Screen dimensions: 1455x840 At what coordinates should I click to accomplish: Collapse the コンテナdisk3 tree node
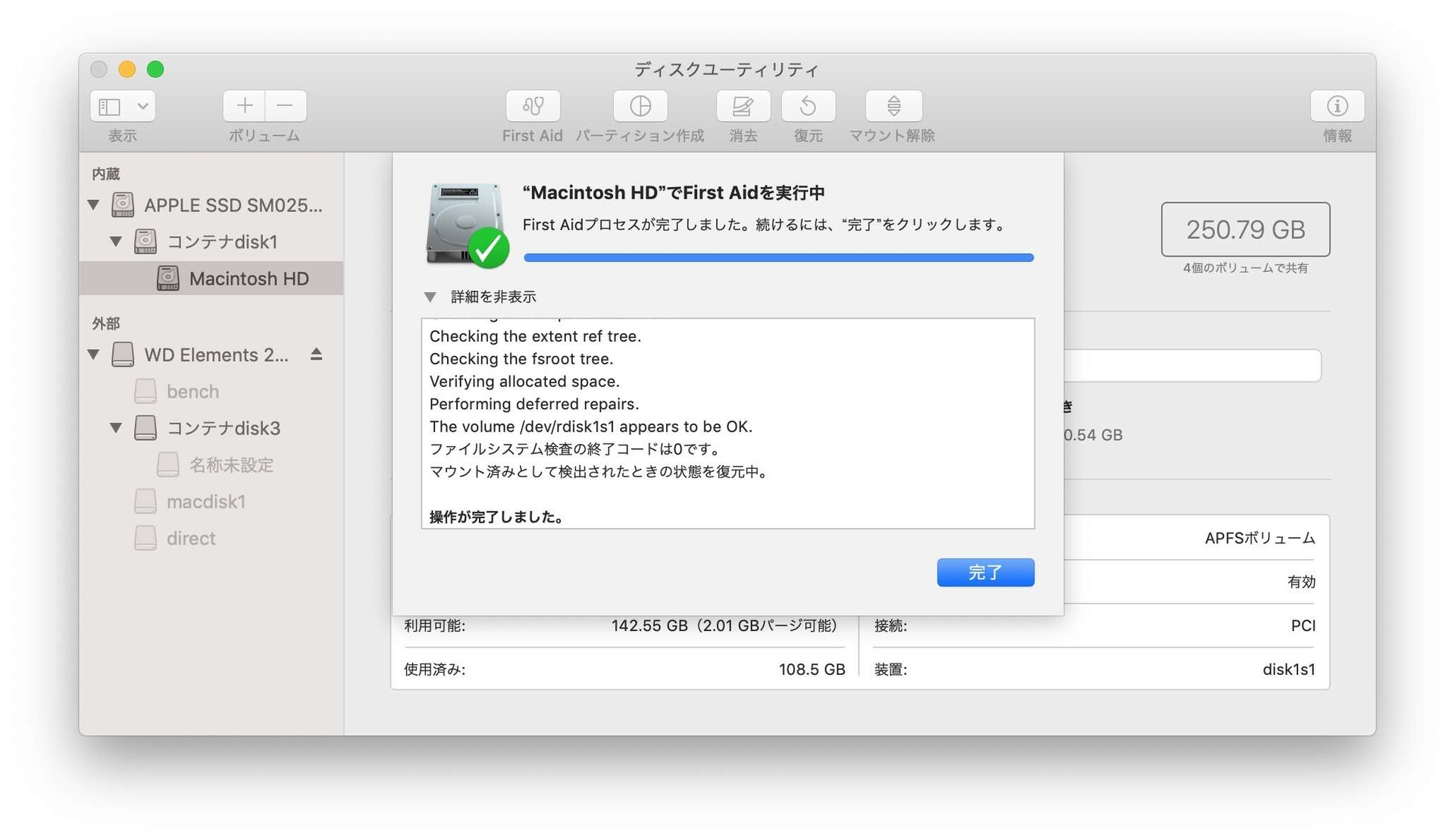pos(116,428)
